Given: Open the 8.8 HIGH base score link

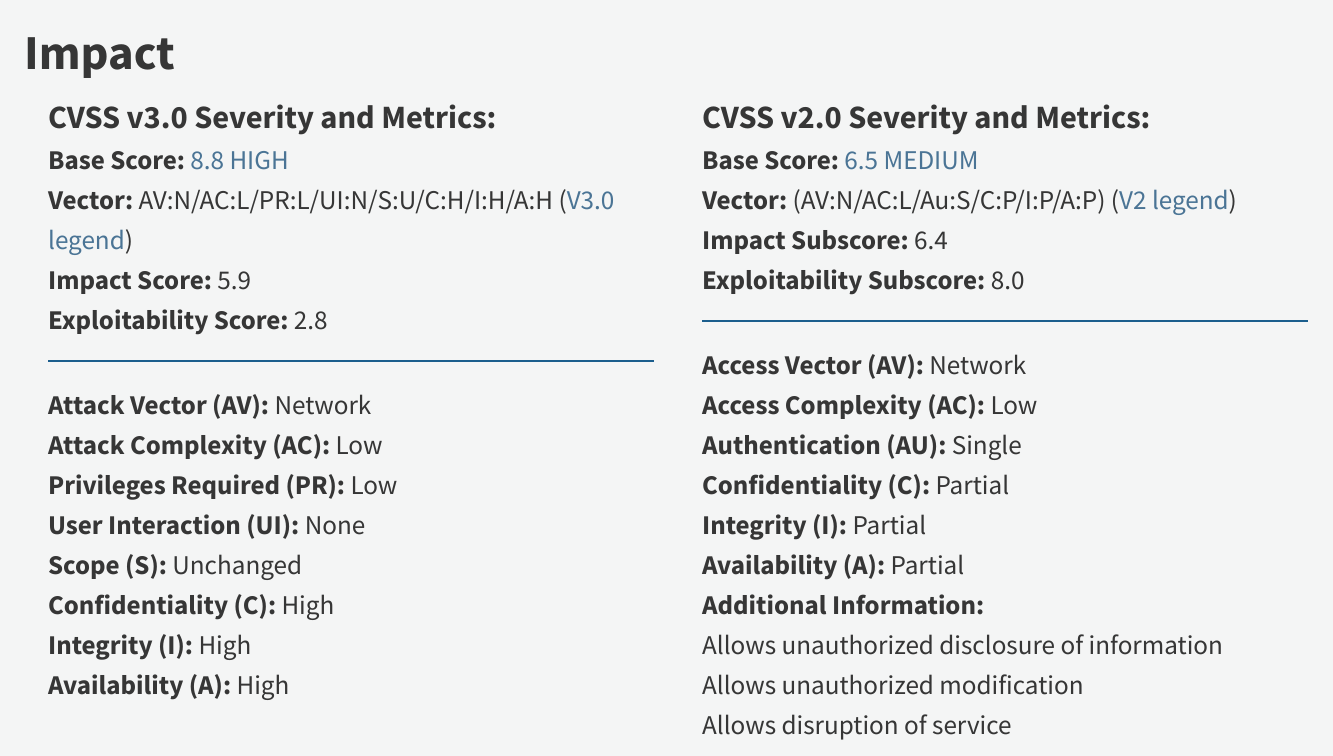Looking at the screenshot, I should click(x=239, y=160).
